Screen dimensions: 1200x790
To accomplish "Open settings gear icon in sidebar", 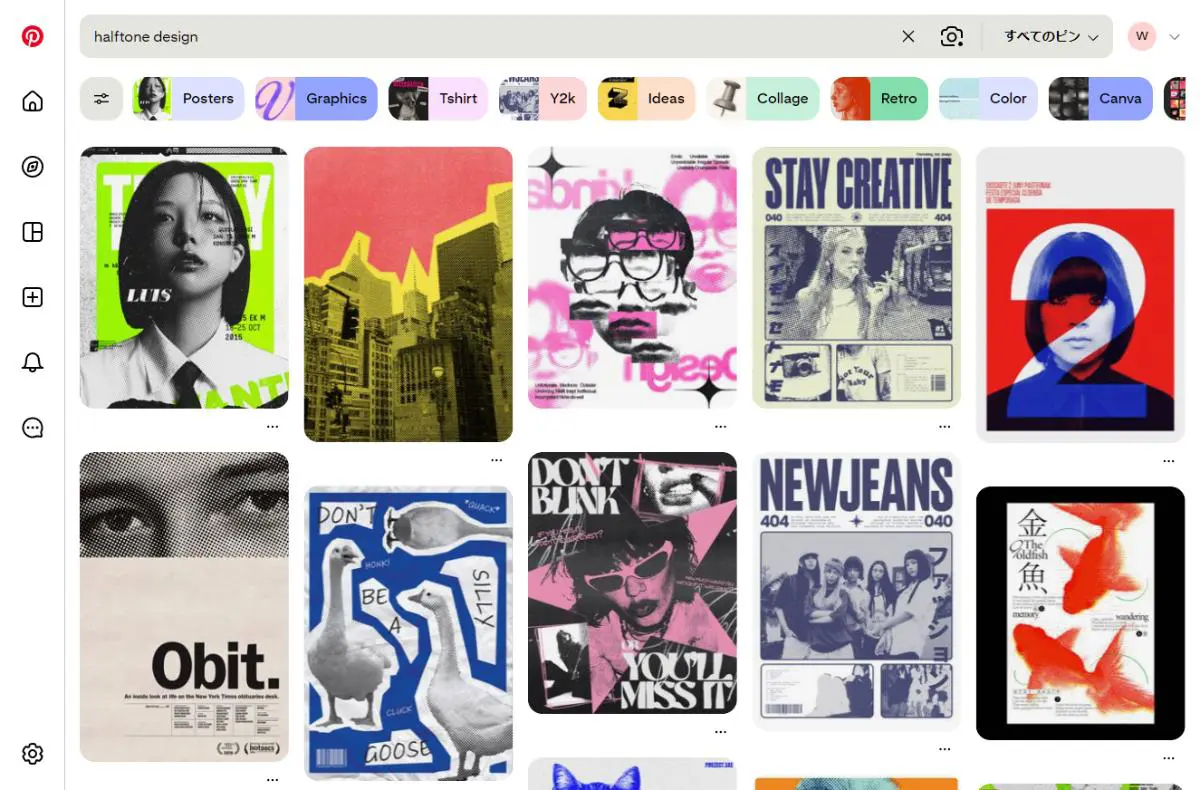I will click(x=33, y=754).
